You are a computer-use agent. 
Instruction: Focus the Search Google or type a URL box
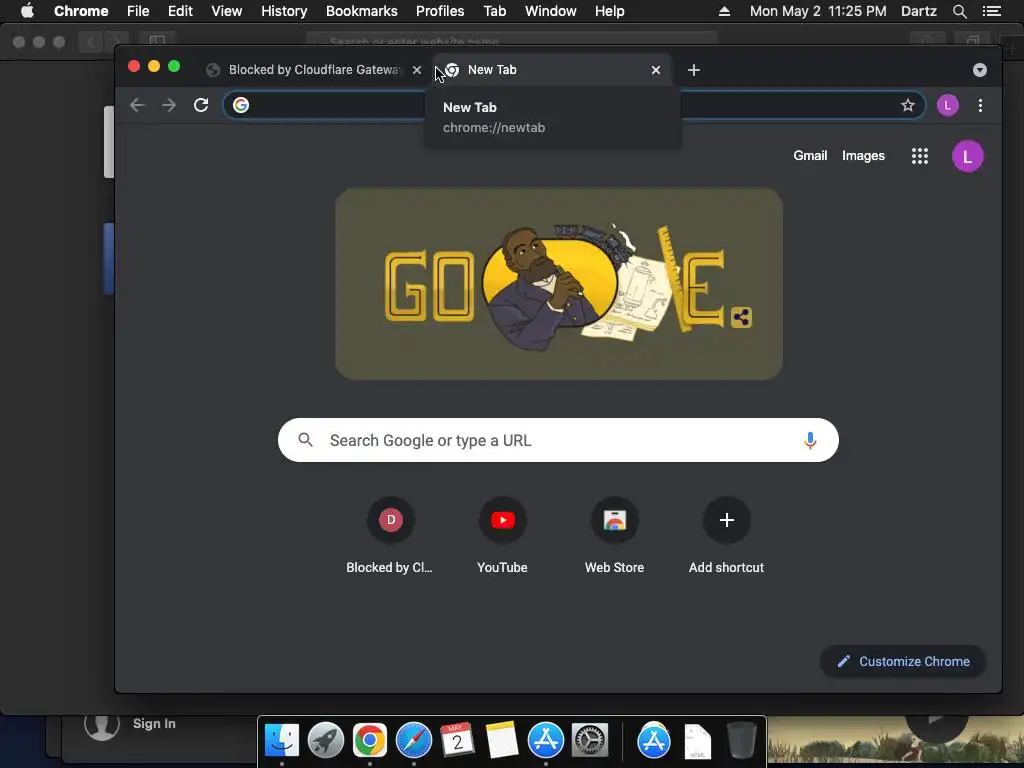558,440
